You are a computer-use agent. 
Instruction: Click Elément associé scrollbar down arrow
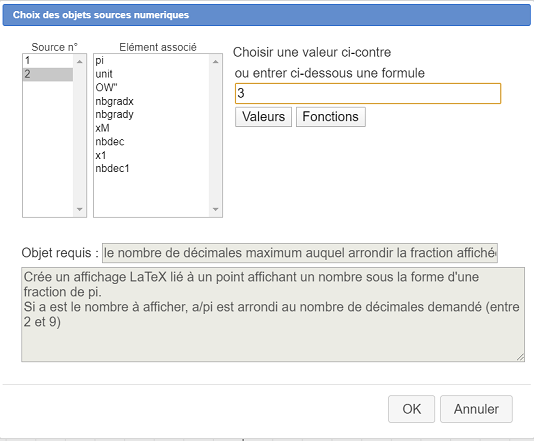tap(215, 209)
